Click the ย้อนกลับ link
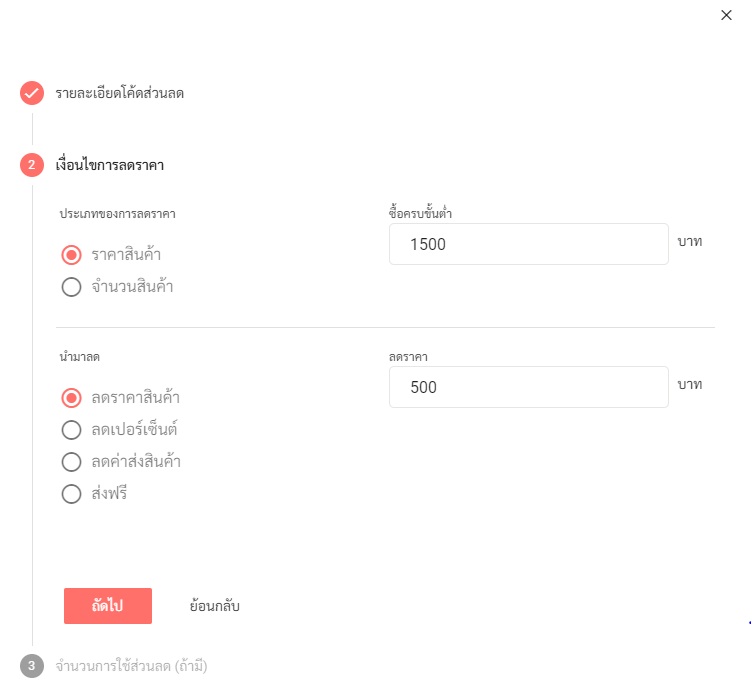 tap(215, 606)
